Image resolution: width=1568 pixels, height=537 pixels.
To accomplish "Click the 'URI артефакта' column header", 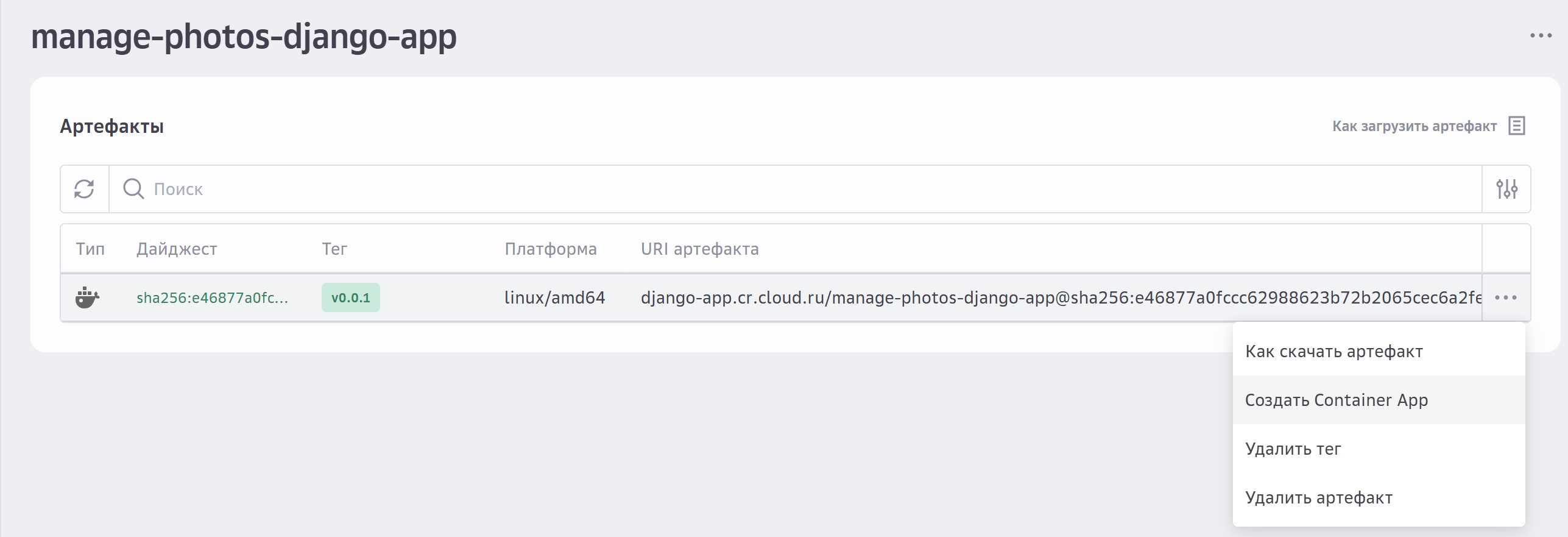I will [699, 249].
